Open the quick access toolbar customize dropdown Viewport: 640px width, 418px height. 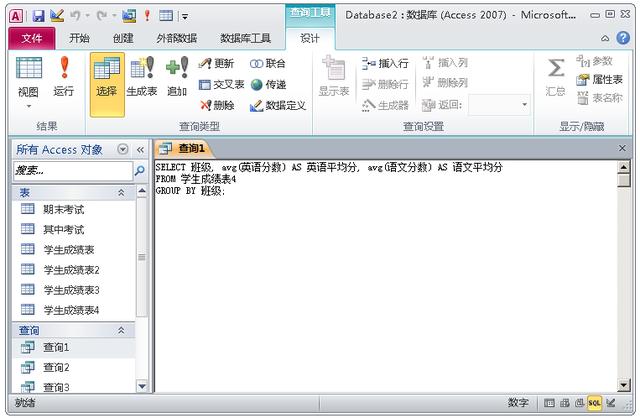(185, 16)
